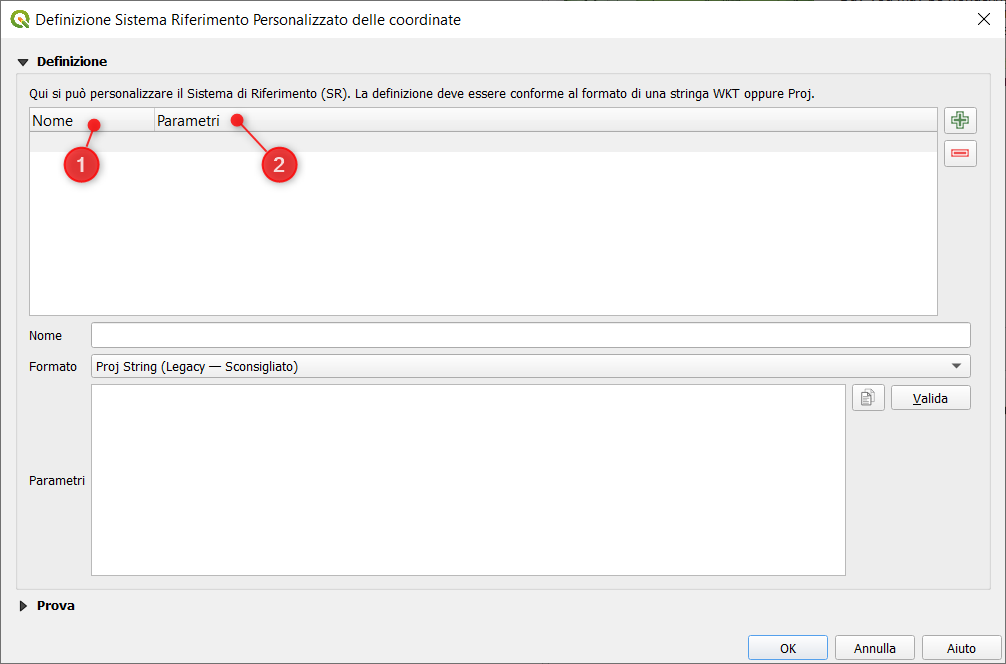
Task: Confirm with the OK button
Action: pyautogui.click(x=787, y=648)
